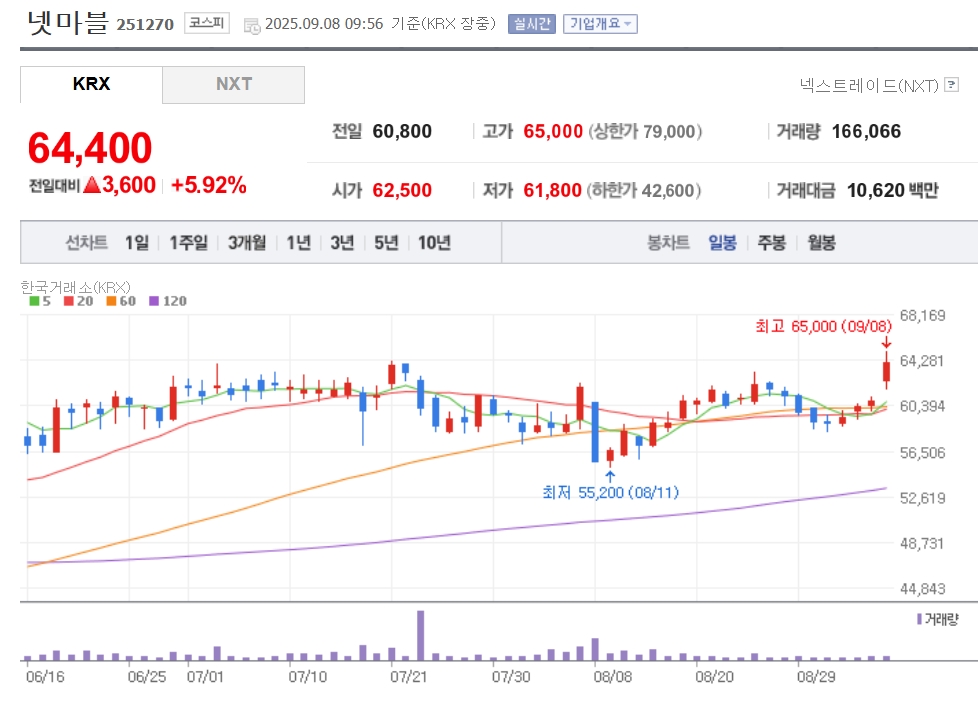978x705 pixels.
Task: Click the 최저 55,200 low marker arrow
Action: click(610, 477)
